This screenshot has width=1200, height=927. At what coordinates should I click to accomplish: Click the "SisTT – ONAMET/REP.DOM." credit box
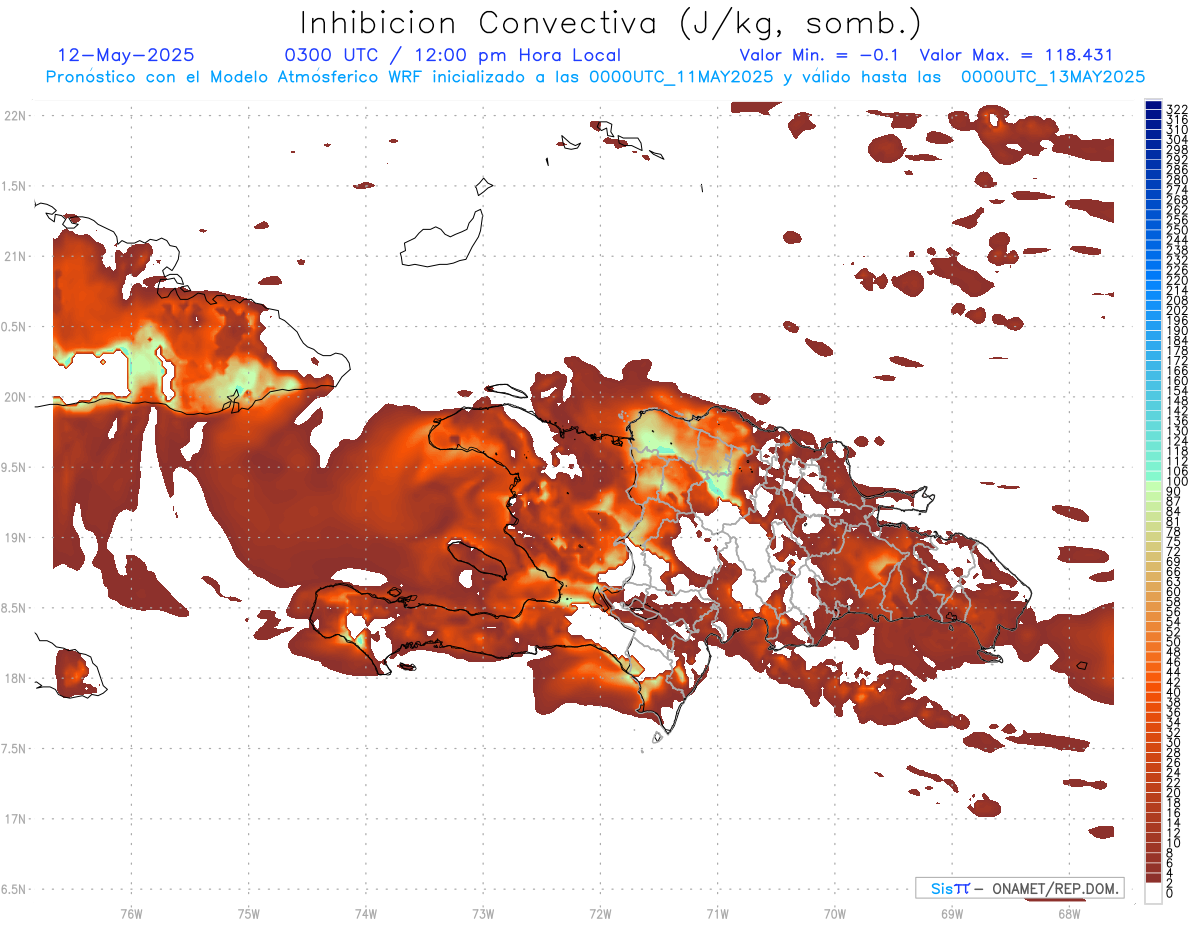[x=1019, y=888]
